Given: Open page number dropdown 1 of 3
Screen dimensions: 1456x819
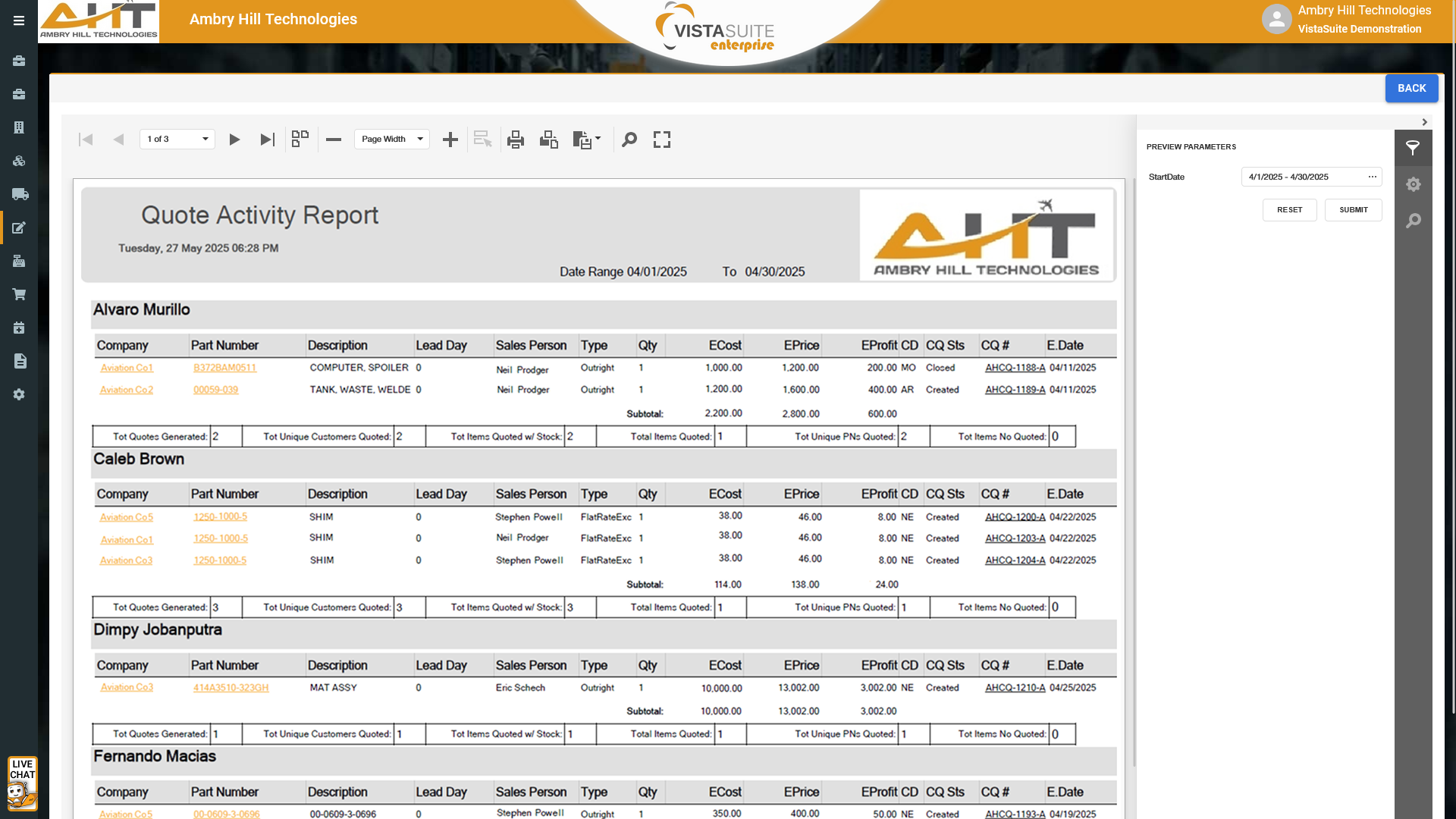Looking at the screenshot, I should click(177, 140).
